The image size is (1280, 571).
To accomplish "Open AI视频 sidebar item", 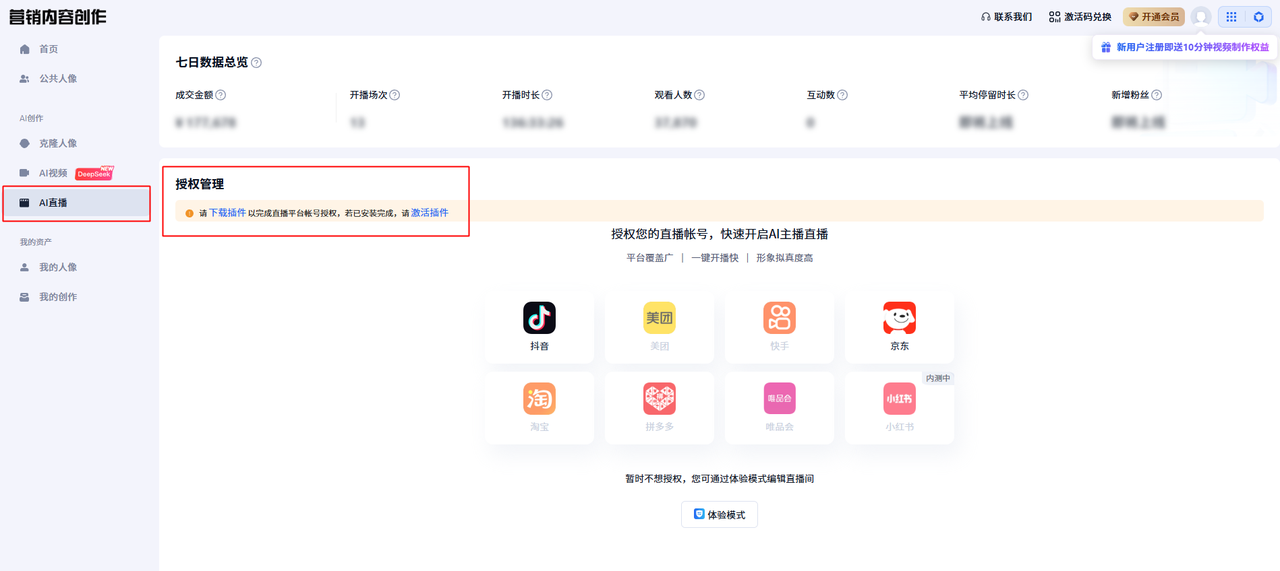I will (53, 173).
